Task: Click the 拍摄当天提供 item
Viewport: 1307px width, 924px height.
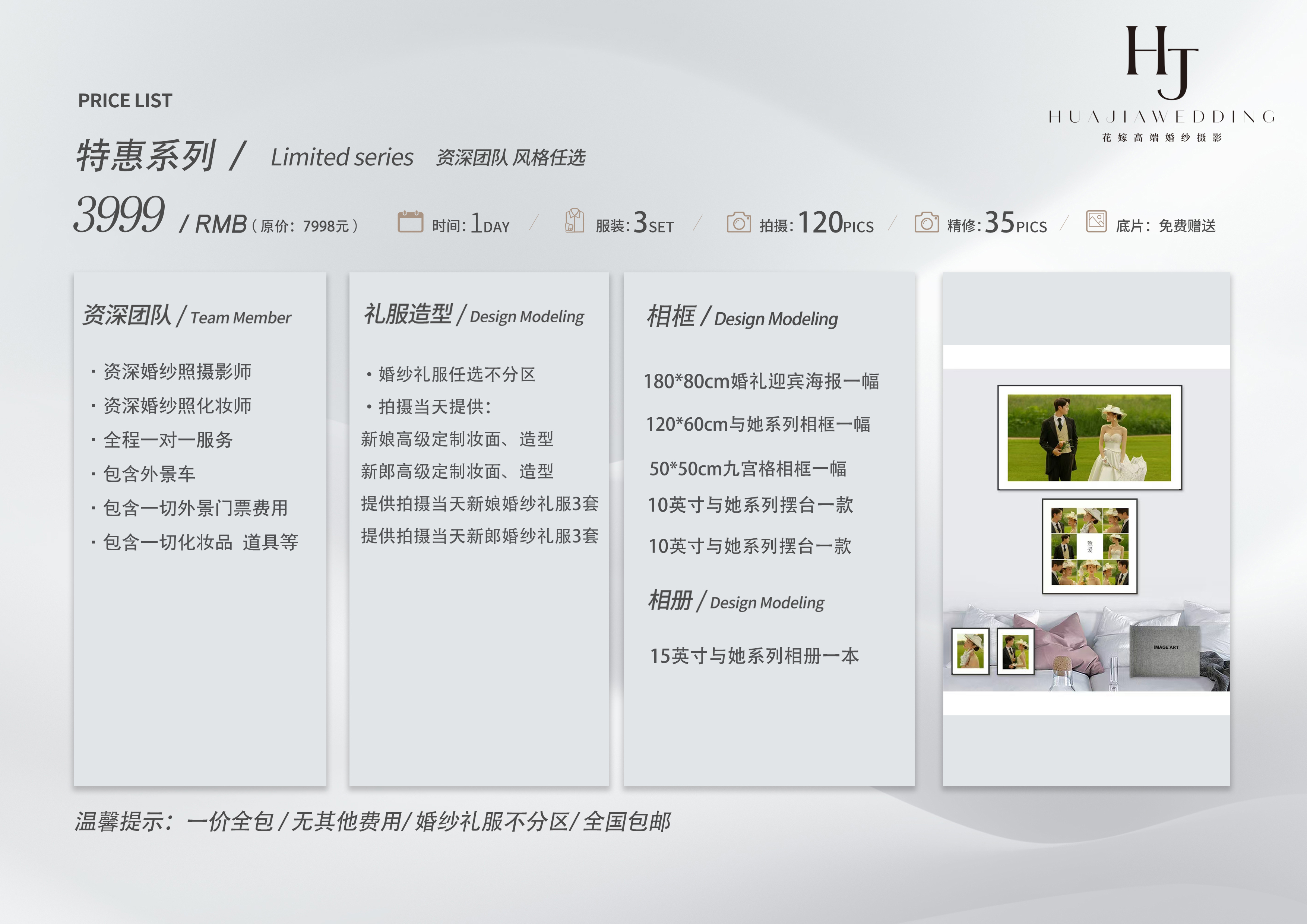Action: pos(428,406)
